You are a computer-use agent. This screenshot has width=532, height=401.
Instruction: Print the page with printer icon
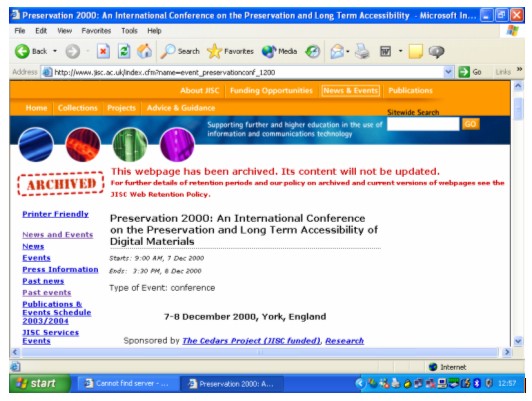(x=362, y=52)
